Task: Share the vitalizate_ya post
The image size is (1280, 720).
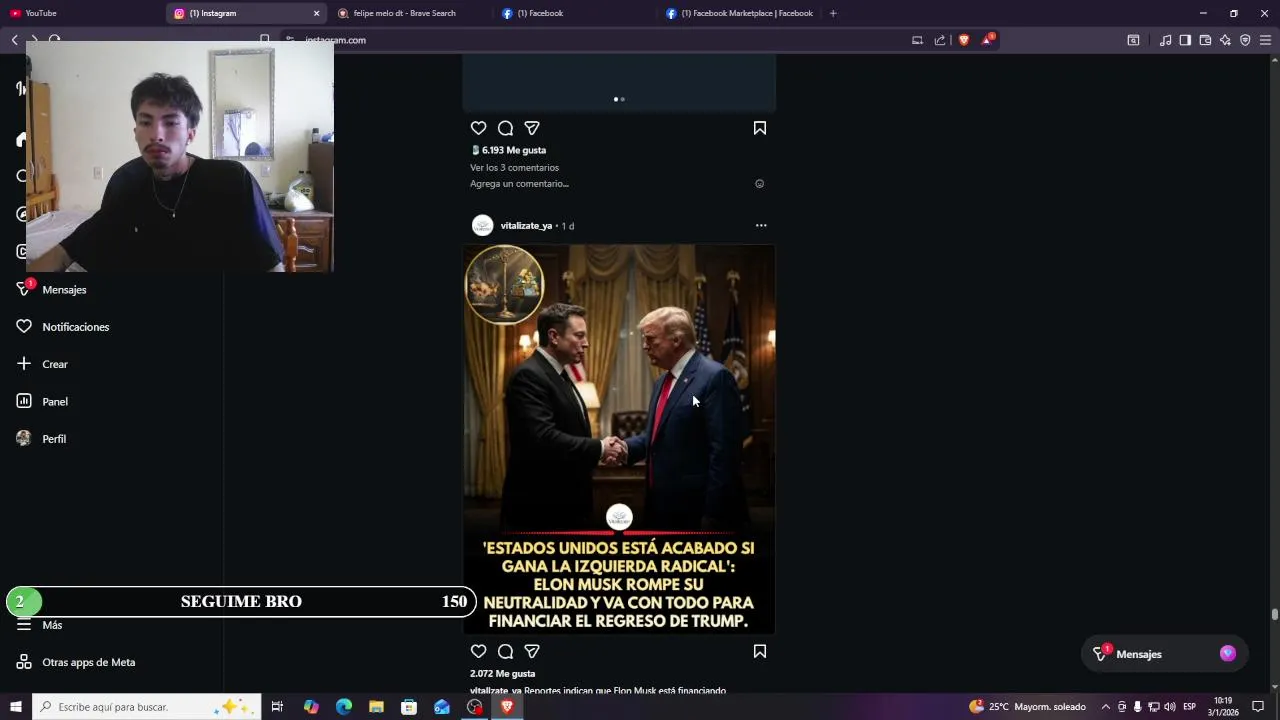Action: coord(532,651)
